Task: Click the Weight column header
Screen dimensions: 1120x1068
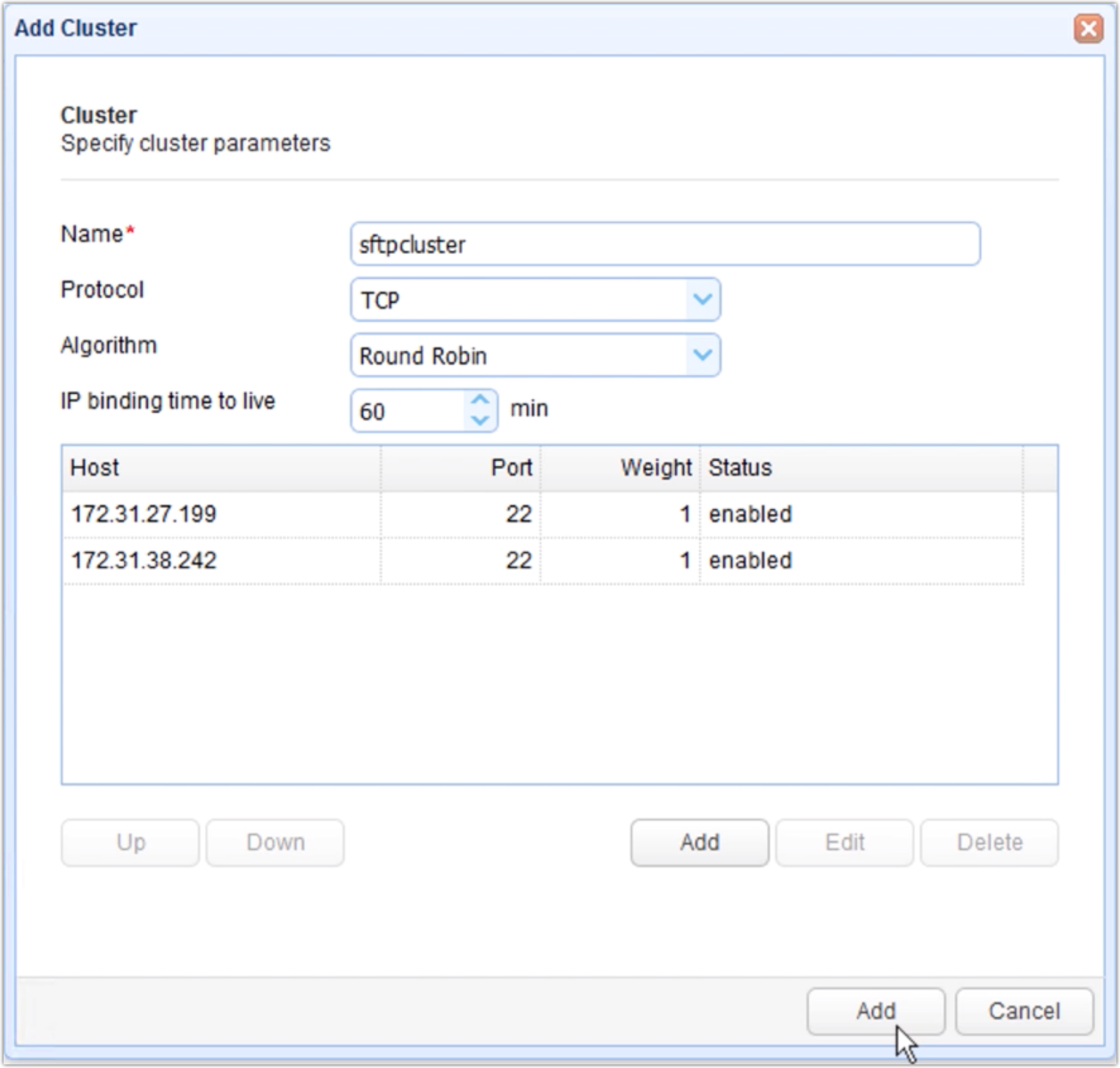Action: [x=654, y=467]
